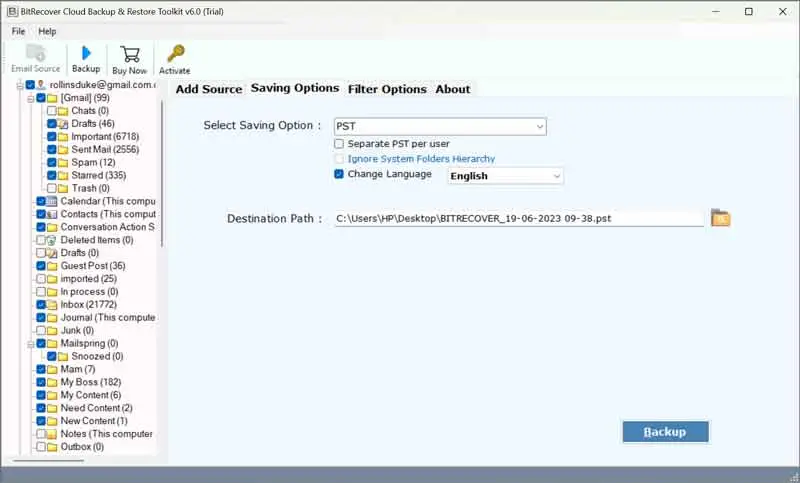Collapse the [Gmail] folder node
Viewport: 800px width, 483px height.
coord(31,98)
